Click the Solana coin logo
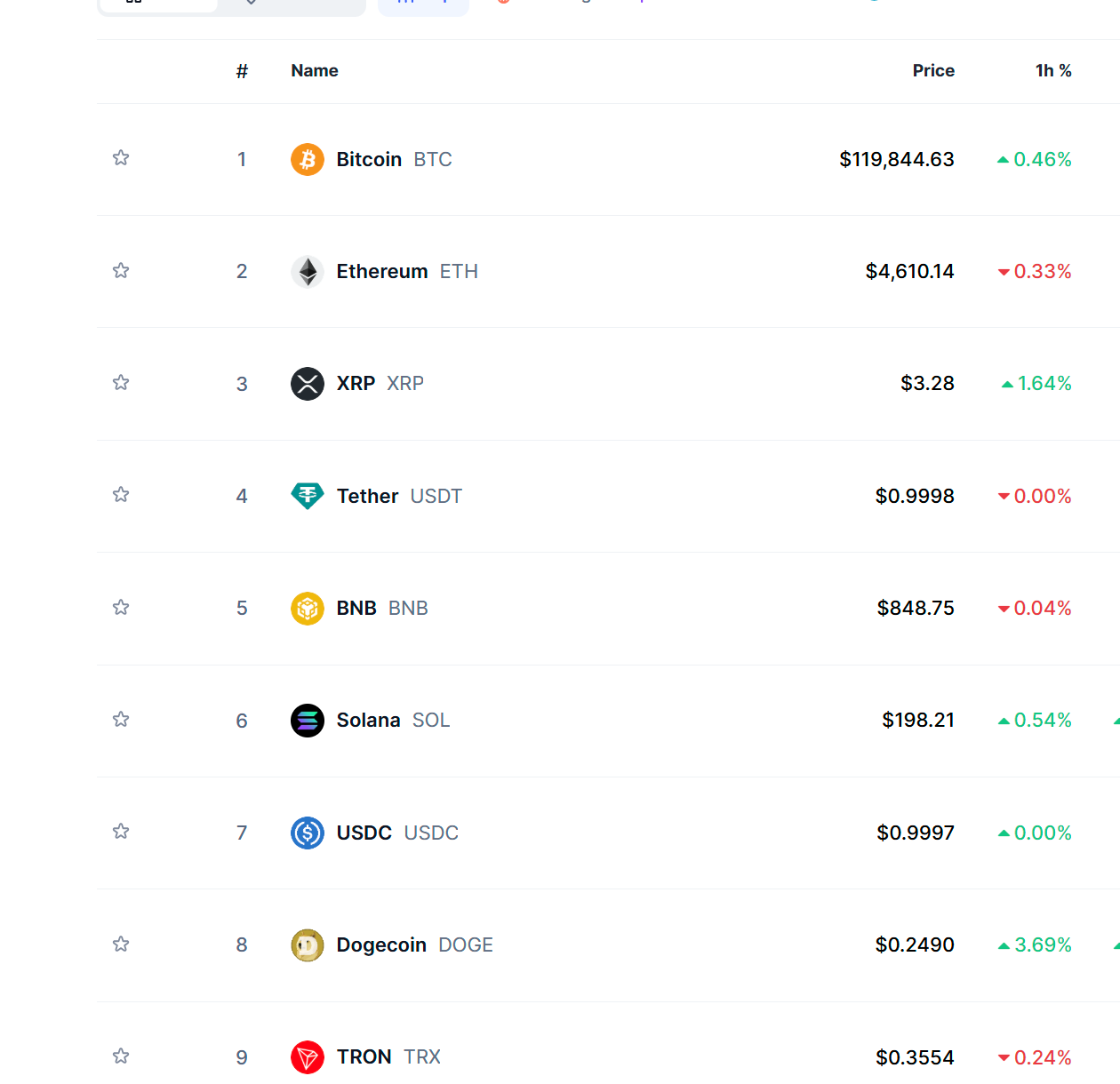Viewport: 1120px width, 1084px height. click(308, 721)
